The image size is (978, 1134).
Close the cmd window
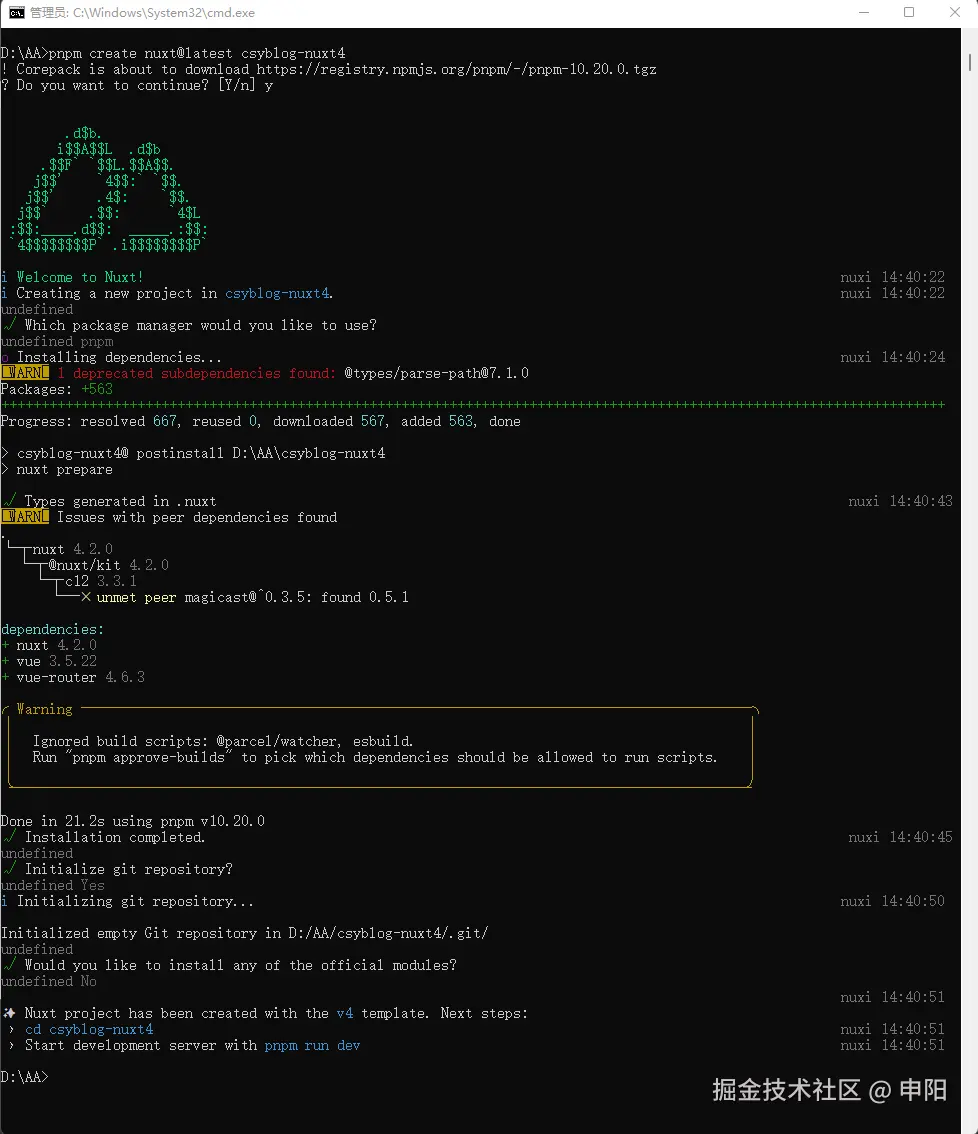(x=955, y=12)
